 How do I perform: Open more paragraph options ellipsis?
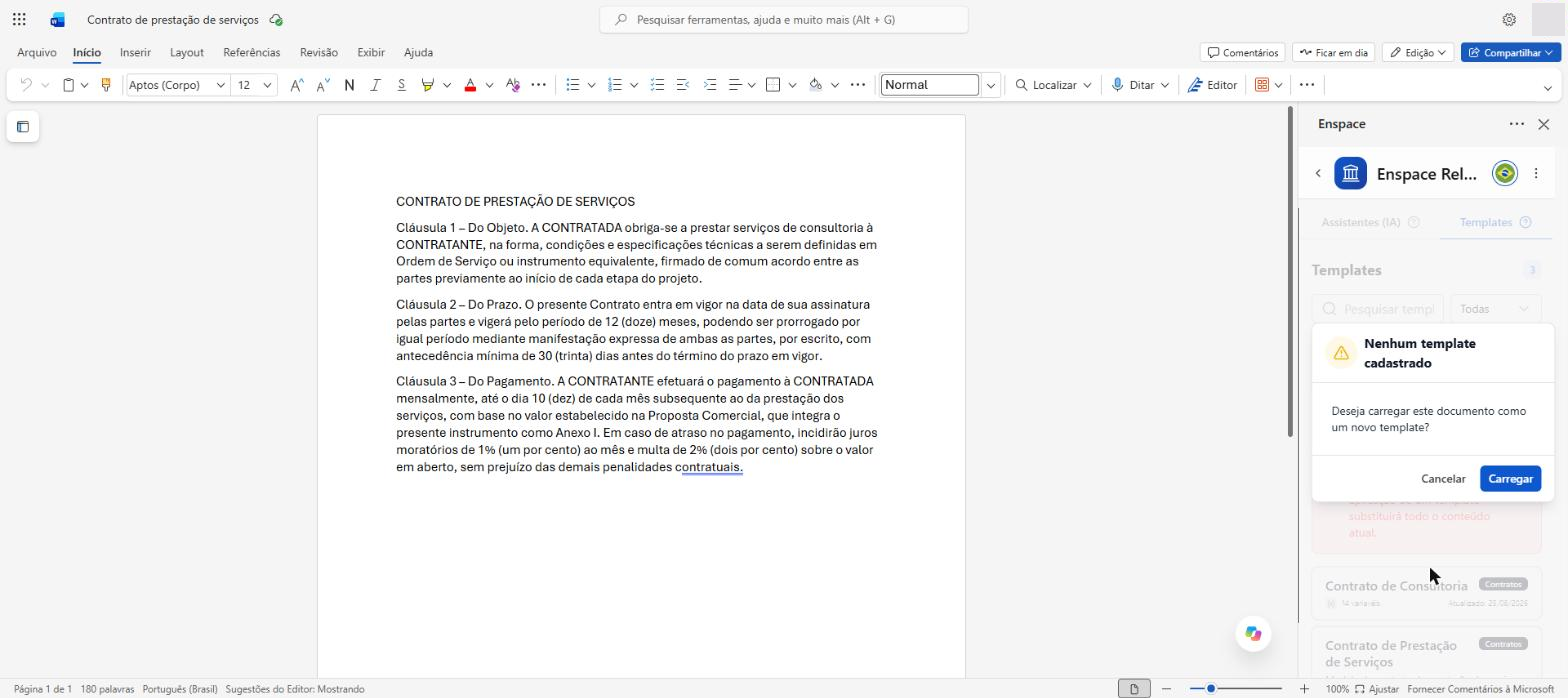point(857,85)
